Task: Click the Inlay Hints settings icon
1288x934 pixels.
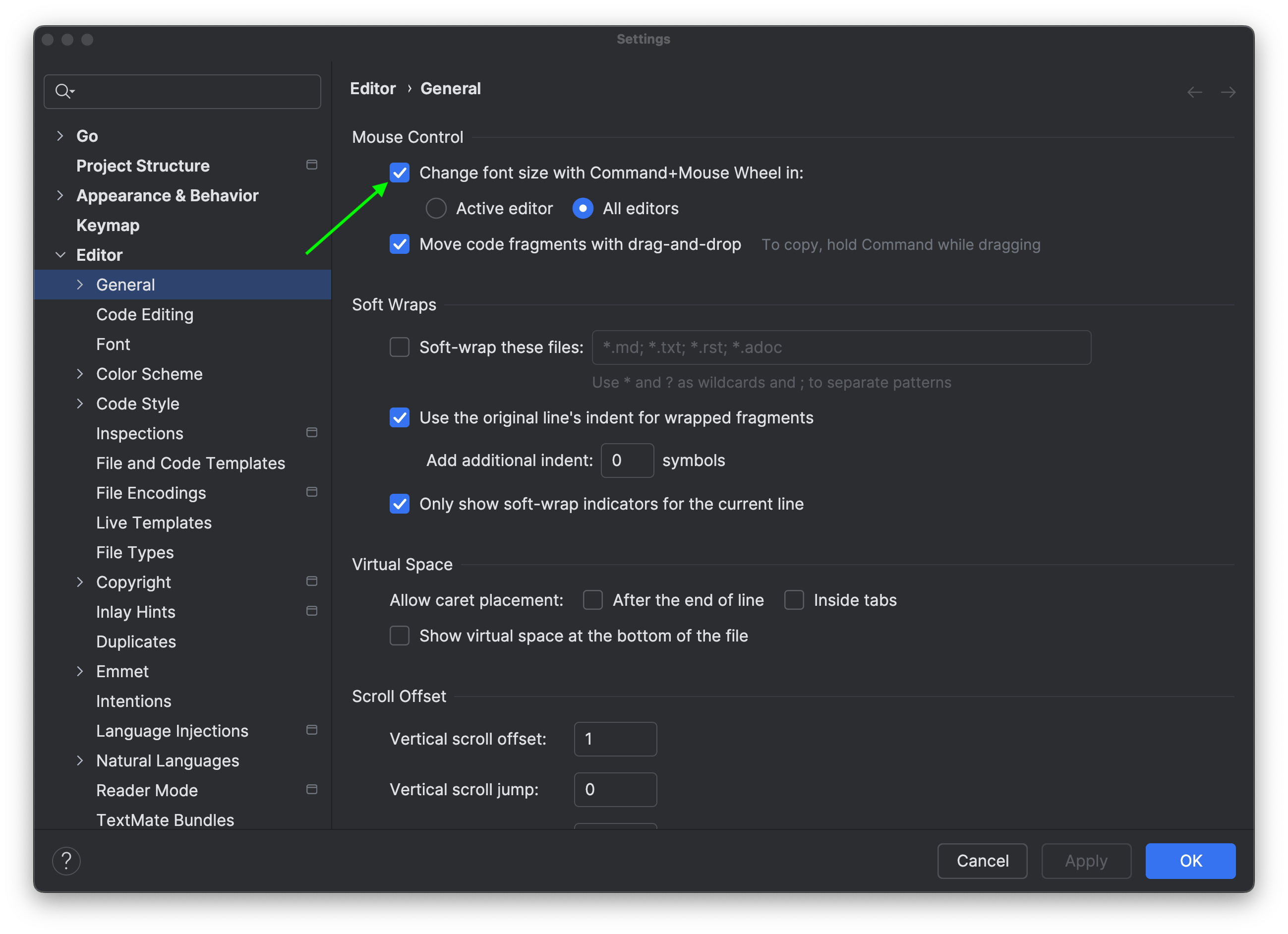Action: [311, 611]
